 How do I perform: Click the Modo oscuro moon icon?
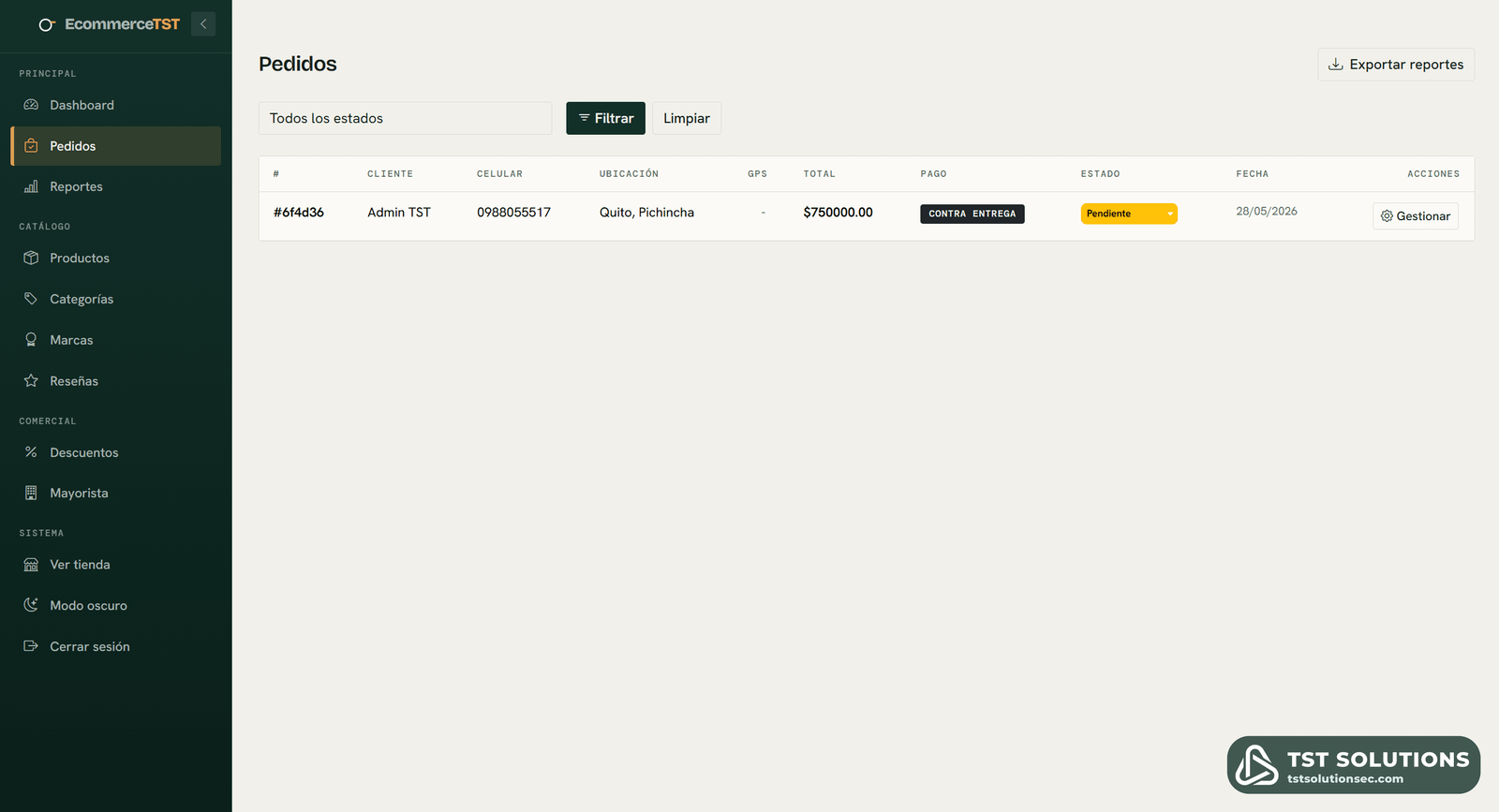tap(31, 605)
